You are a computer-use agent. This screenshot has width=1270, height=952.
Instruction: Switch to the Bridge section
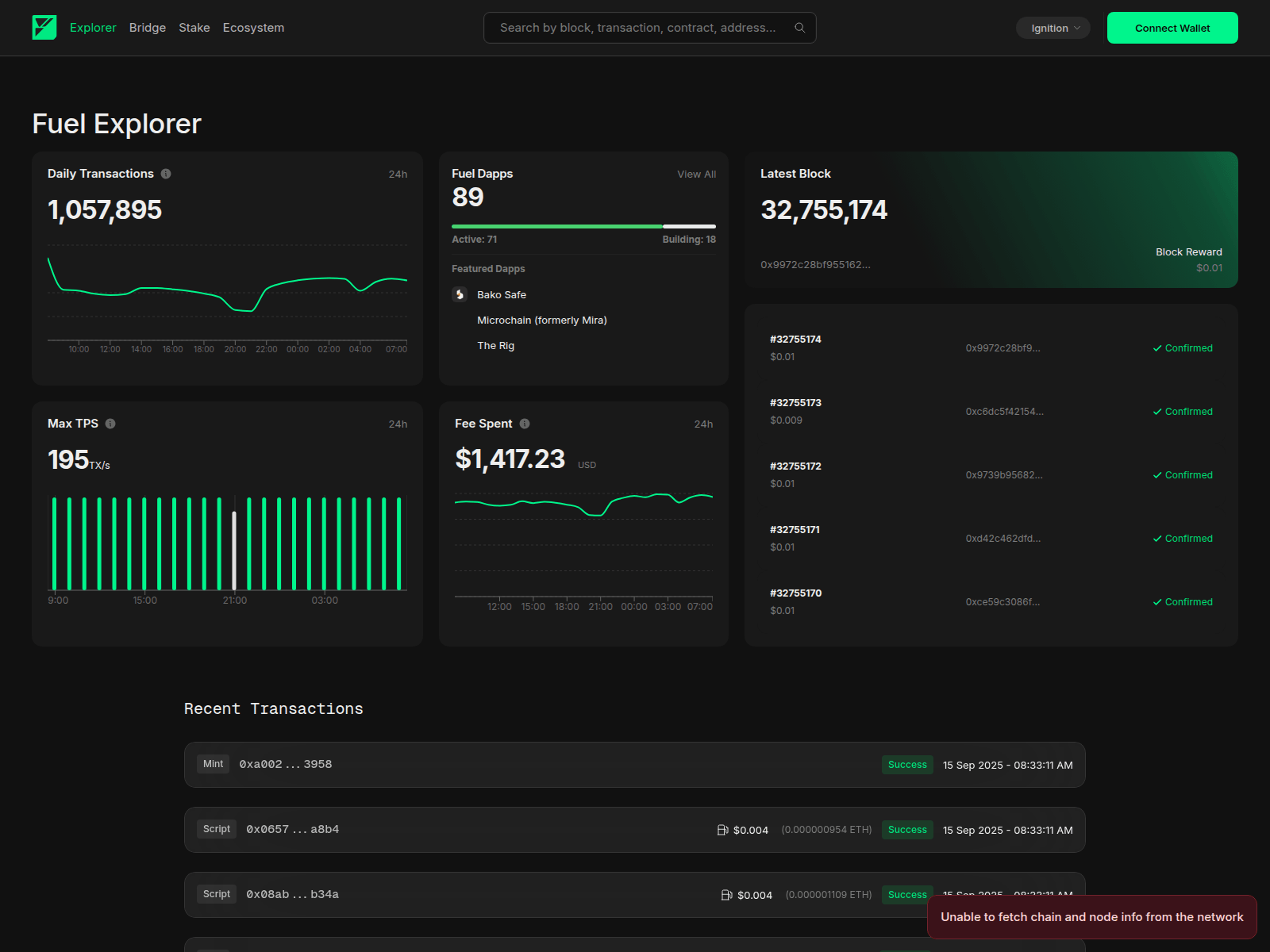coord(147,27)
